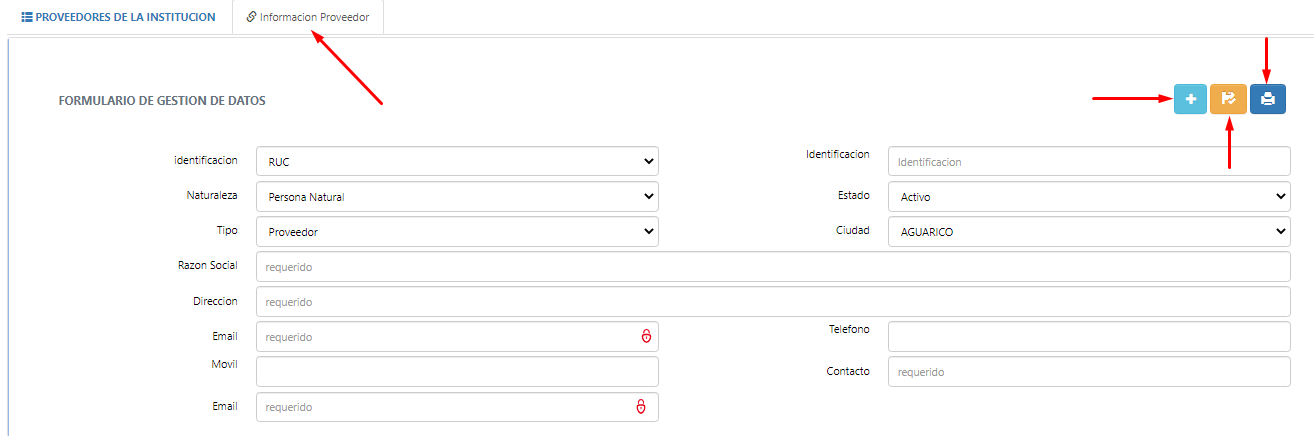Click lock icon in first Email field
The height and width of the screenshot is (436, 1314).
pos(646,337)
